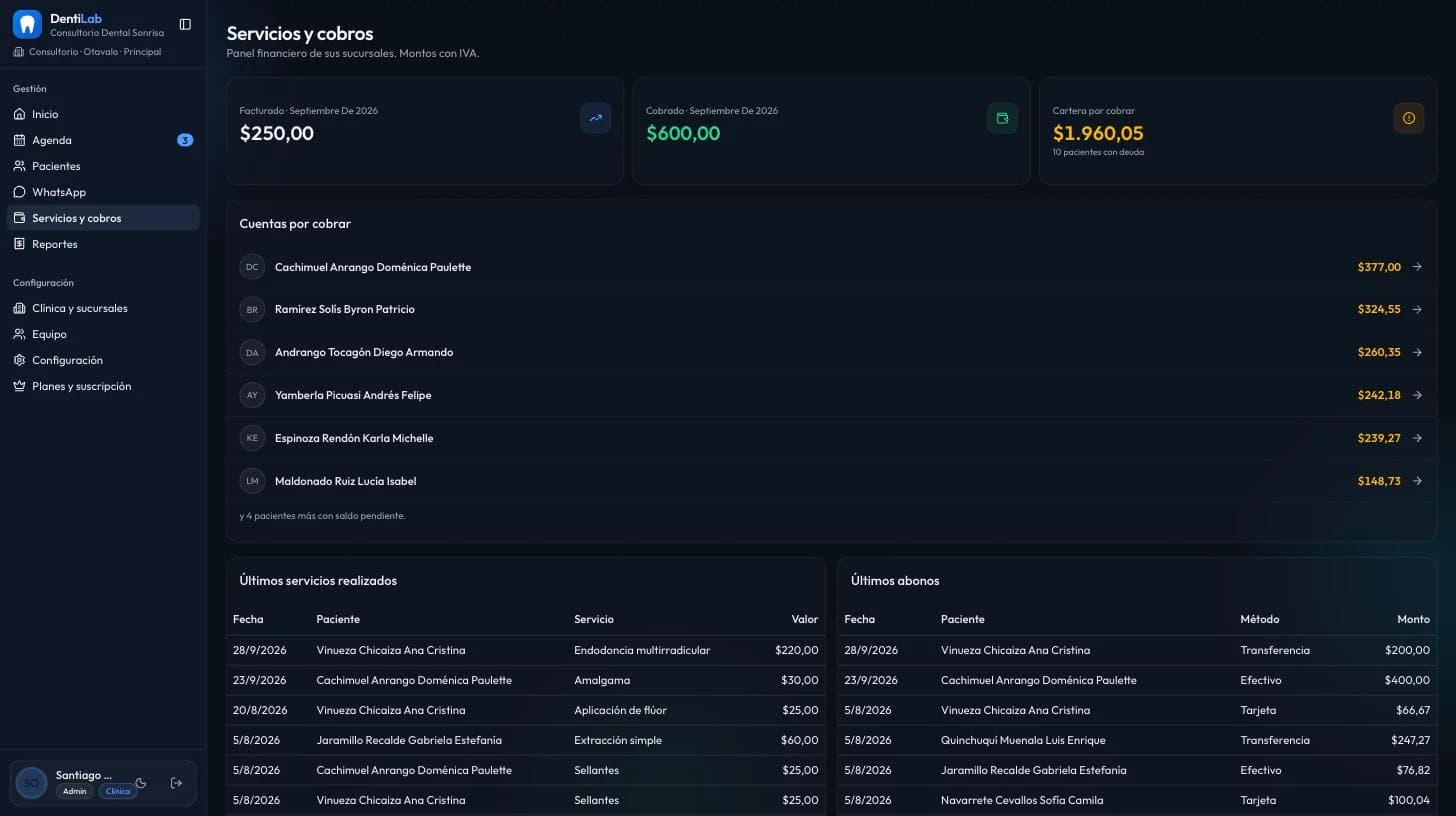The image size is (1456, 816).
Task: Click the Endodoncia multirradicular service cell
Action: pos(642,650)
